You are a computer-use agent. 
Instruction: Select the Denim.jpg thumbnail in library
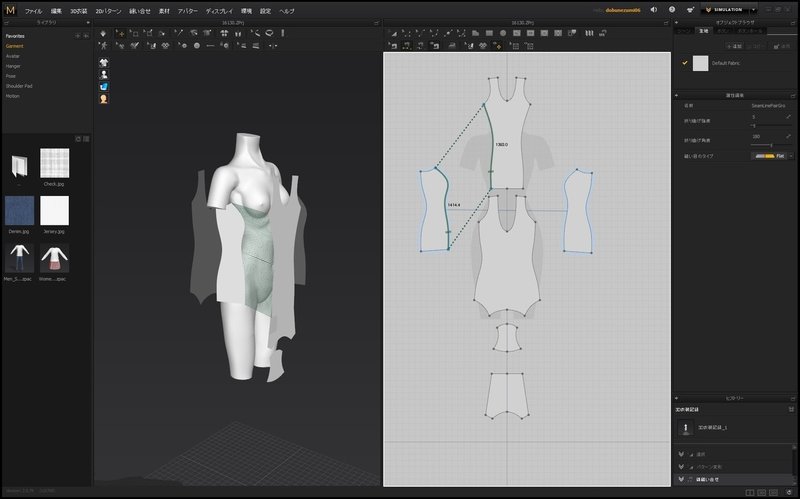click(x=19, y=211)
